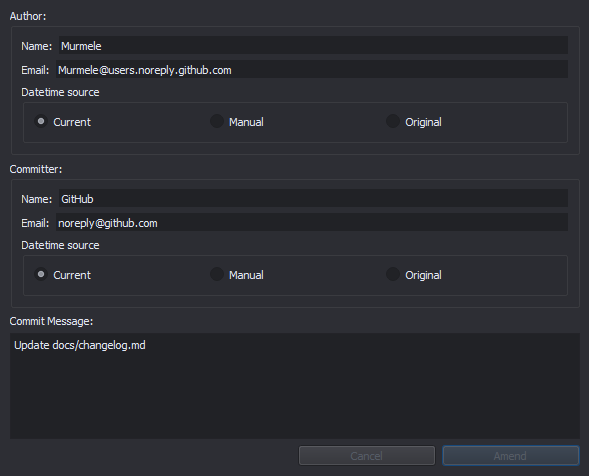Click the Committer: section label
The image size is (589, 476).
pos(36,169)
